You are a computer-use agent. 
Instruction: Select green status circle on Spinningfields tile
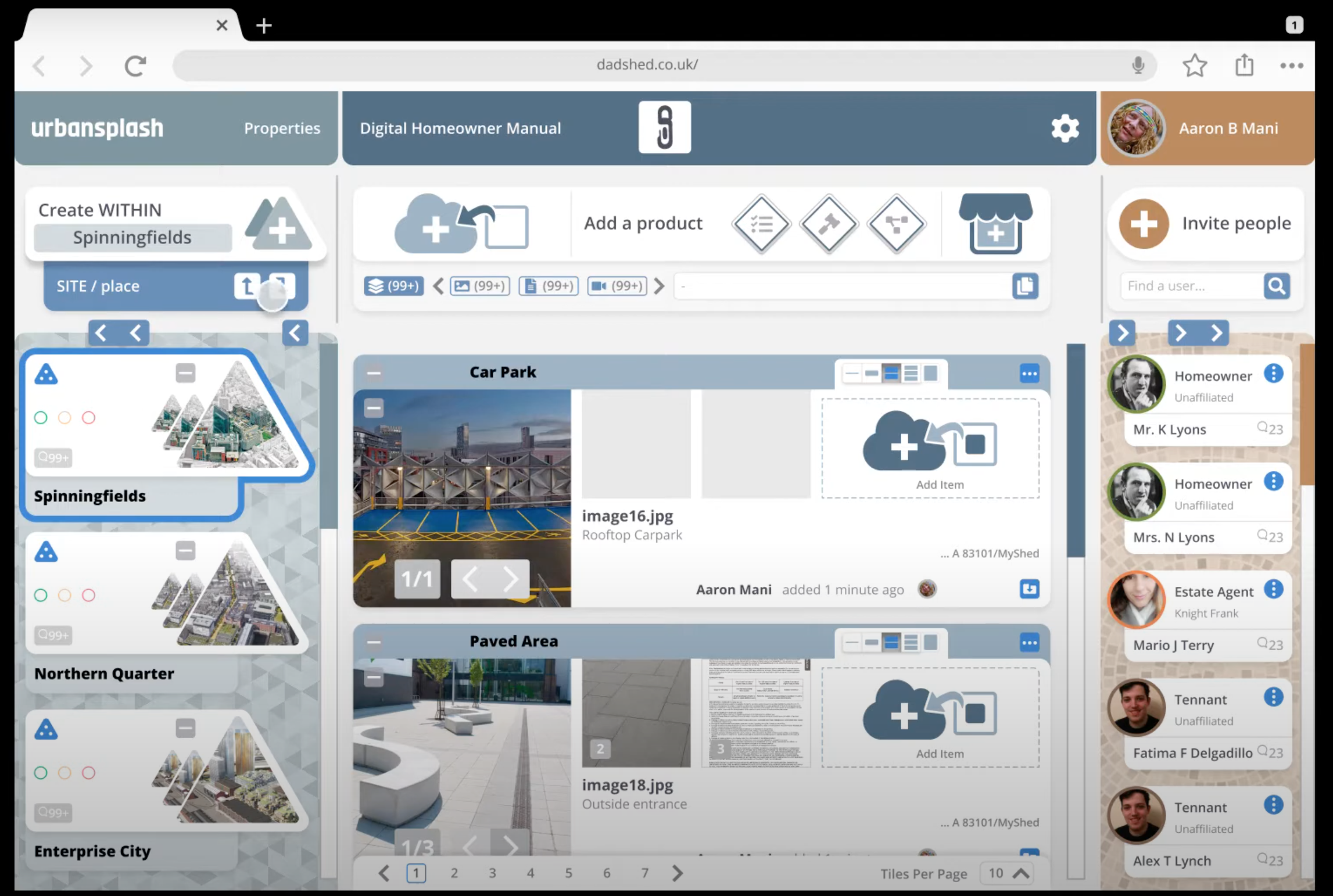pos(41,418)
